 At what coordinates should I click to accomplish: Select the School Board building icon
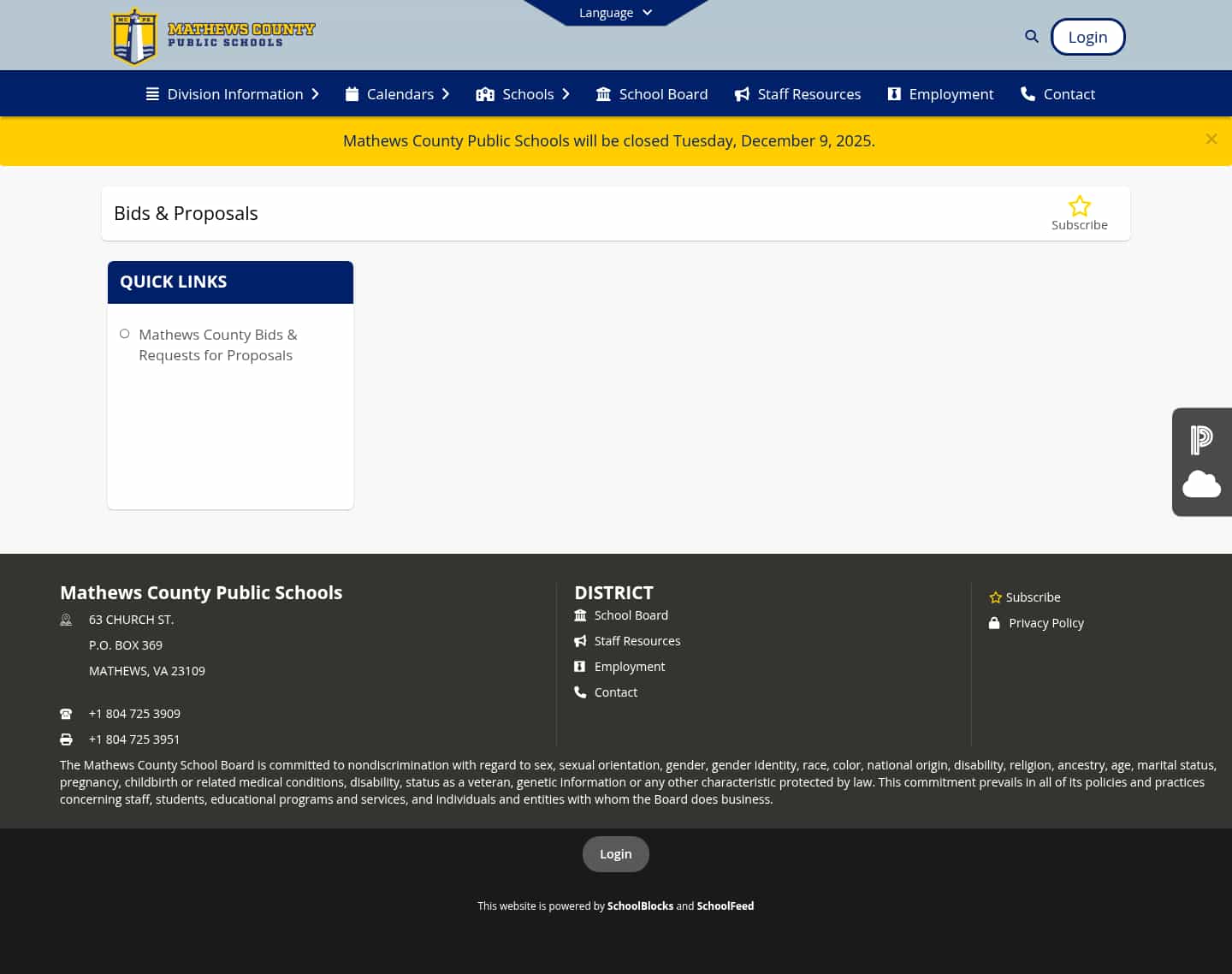(604, 93)
